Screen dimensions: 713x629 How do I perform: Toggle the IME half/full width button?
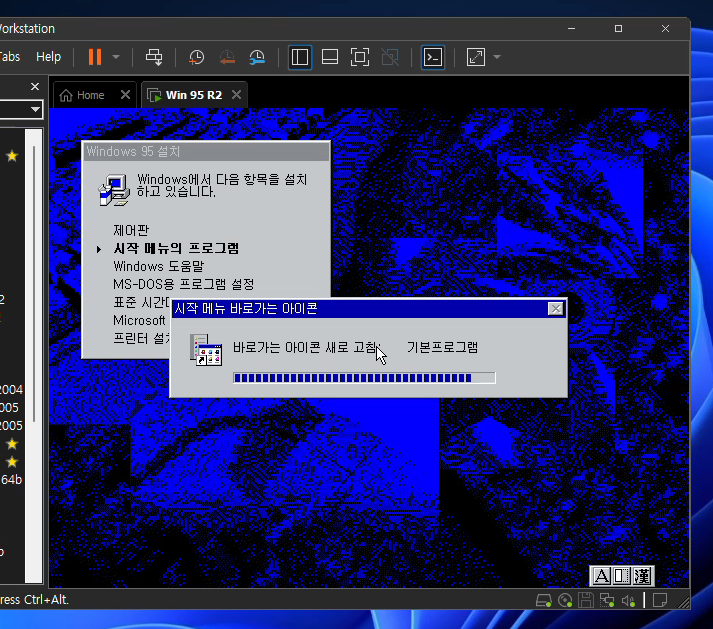pyautogui.click(x=621, y=576)
